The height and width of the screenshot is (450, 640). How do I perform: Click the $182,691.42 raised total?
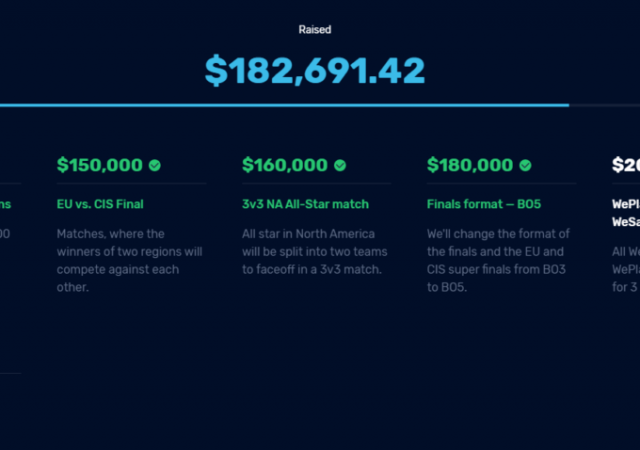(315, 70)
